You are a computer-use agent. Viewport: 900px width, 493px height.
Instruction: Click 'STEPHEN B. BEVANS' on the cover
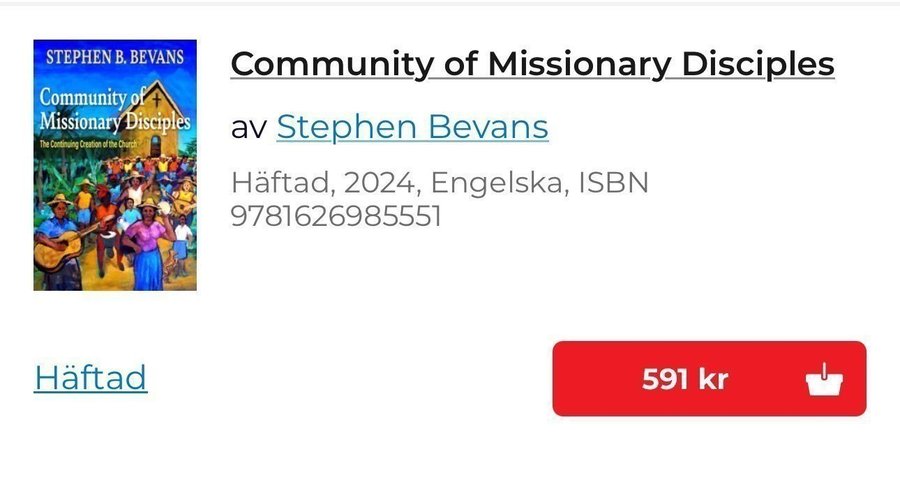coord(115,56)
